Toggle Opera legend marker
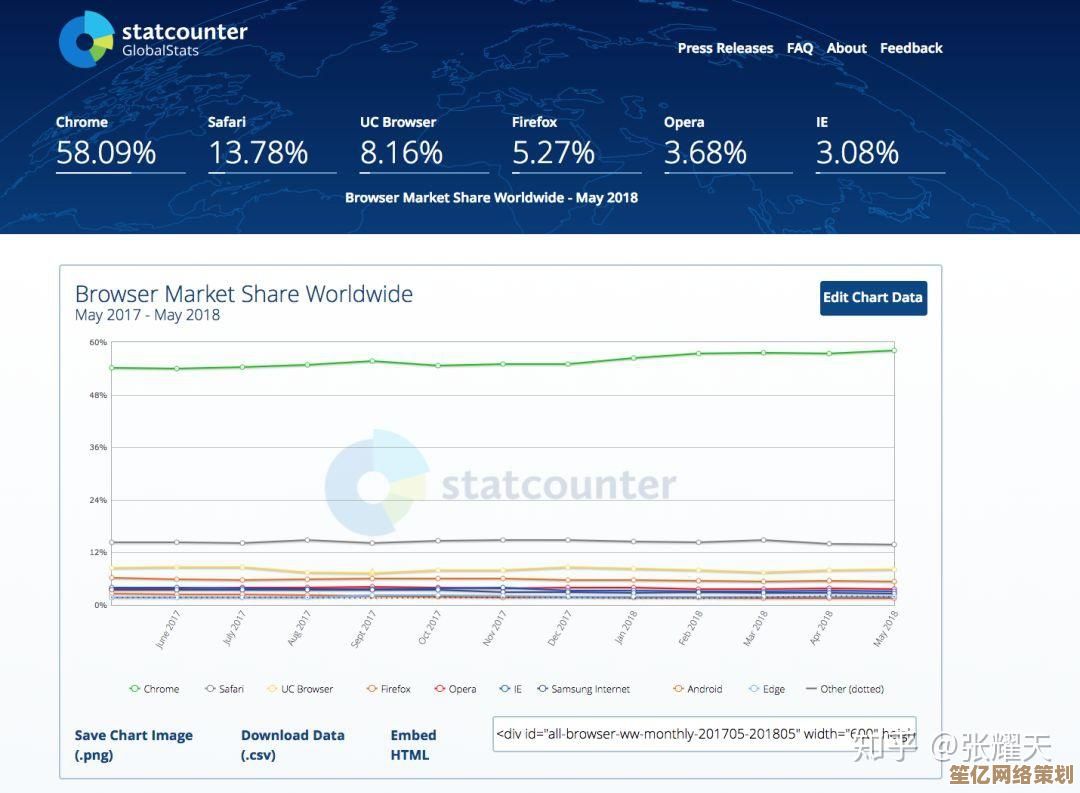 (x=456, y=689)
